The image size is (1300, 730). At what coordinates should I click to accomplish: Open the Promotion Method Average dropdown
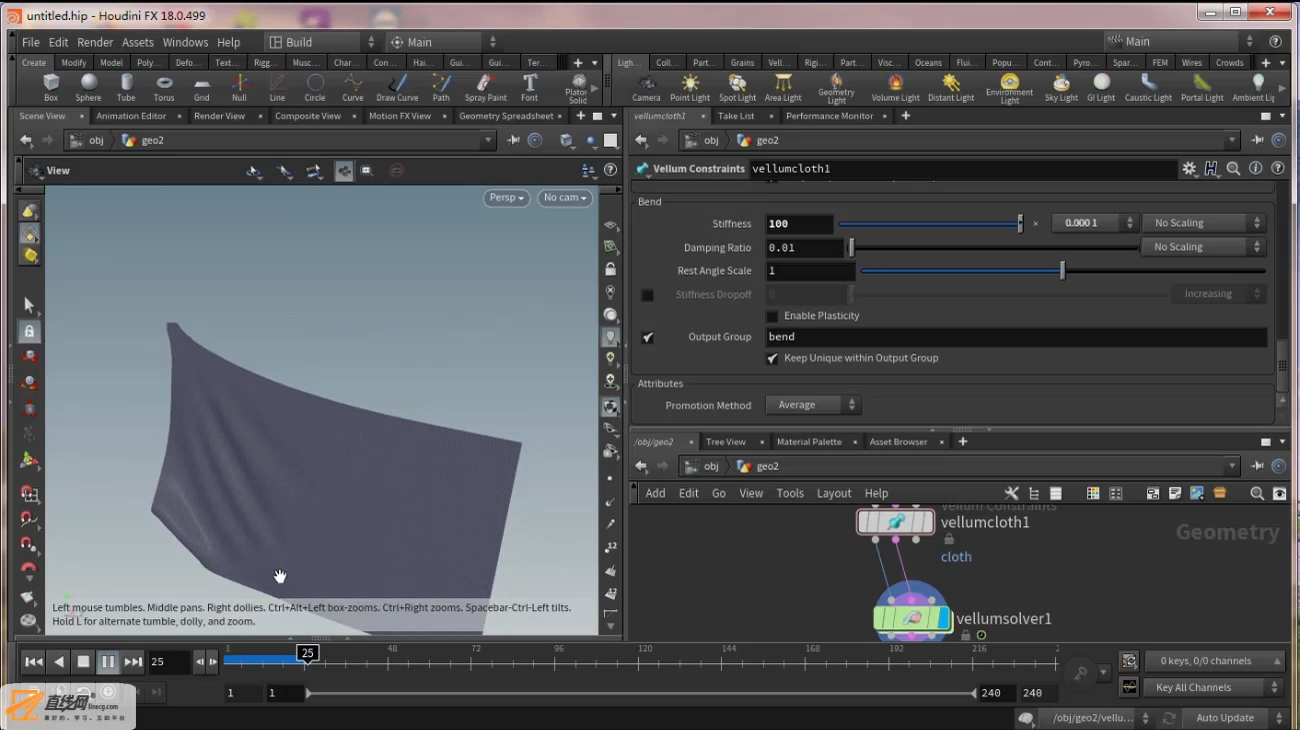tap(813, 405)
